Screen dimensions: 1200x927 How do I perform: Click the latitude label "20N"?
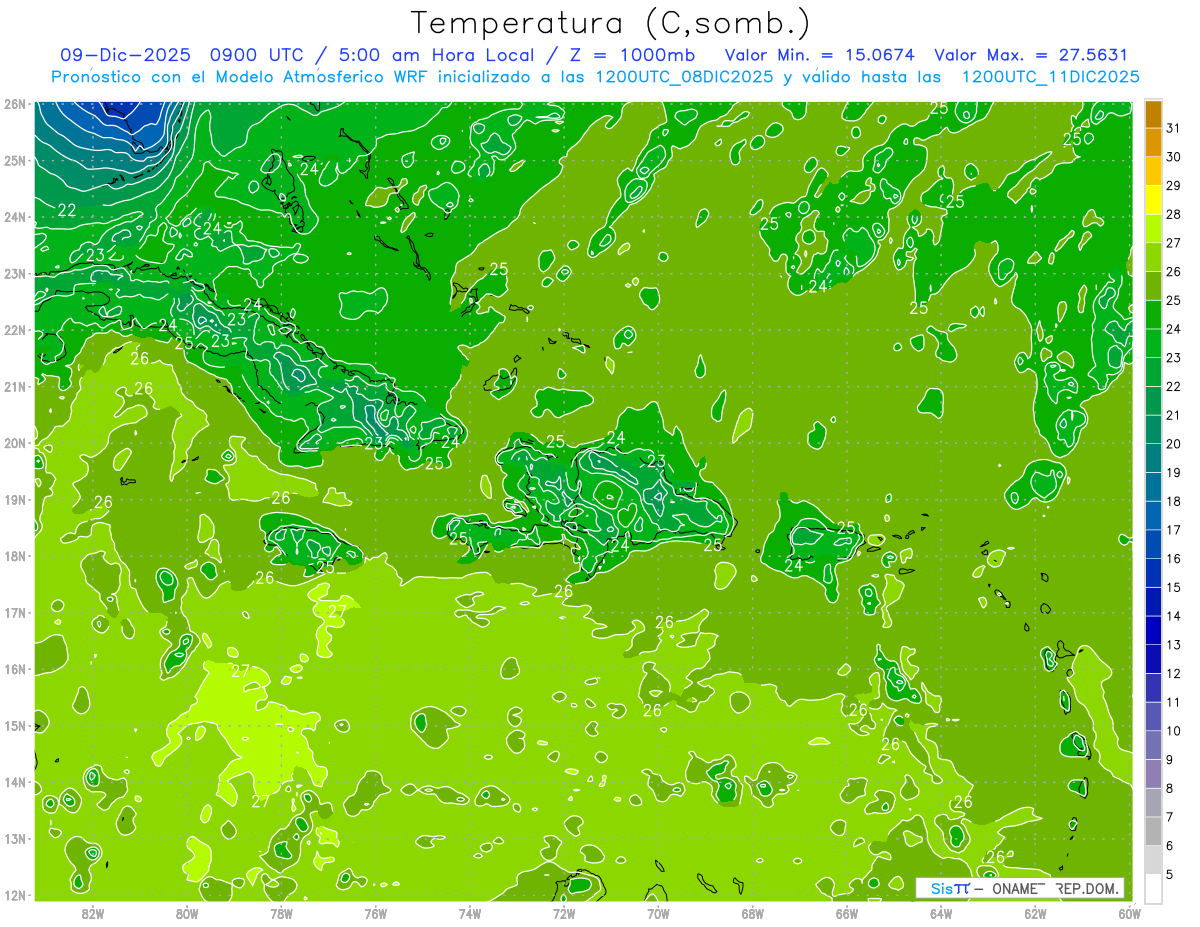15,443
